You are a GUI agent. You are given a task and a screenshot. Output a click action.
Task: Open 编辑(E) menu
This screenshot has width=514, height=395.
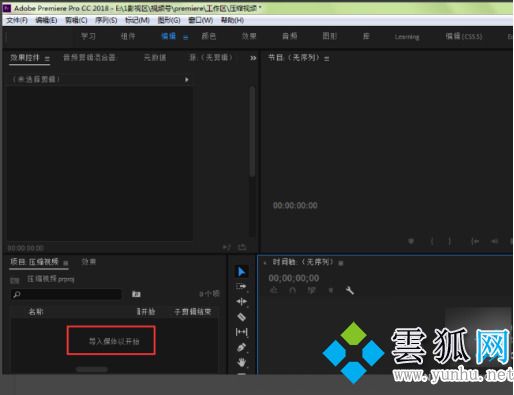click(x=46, y=20)
